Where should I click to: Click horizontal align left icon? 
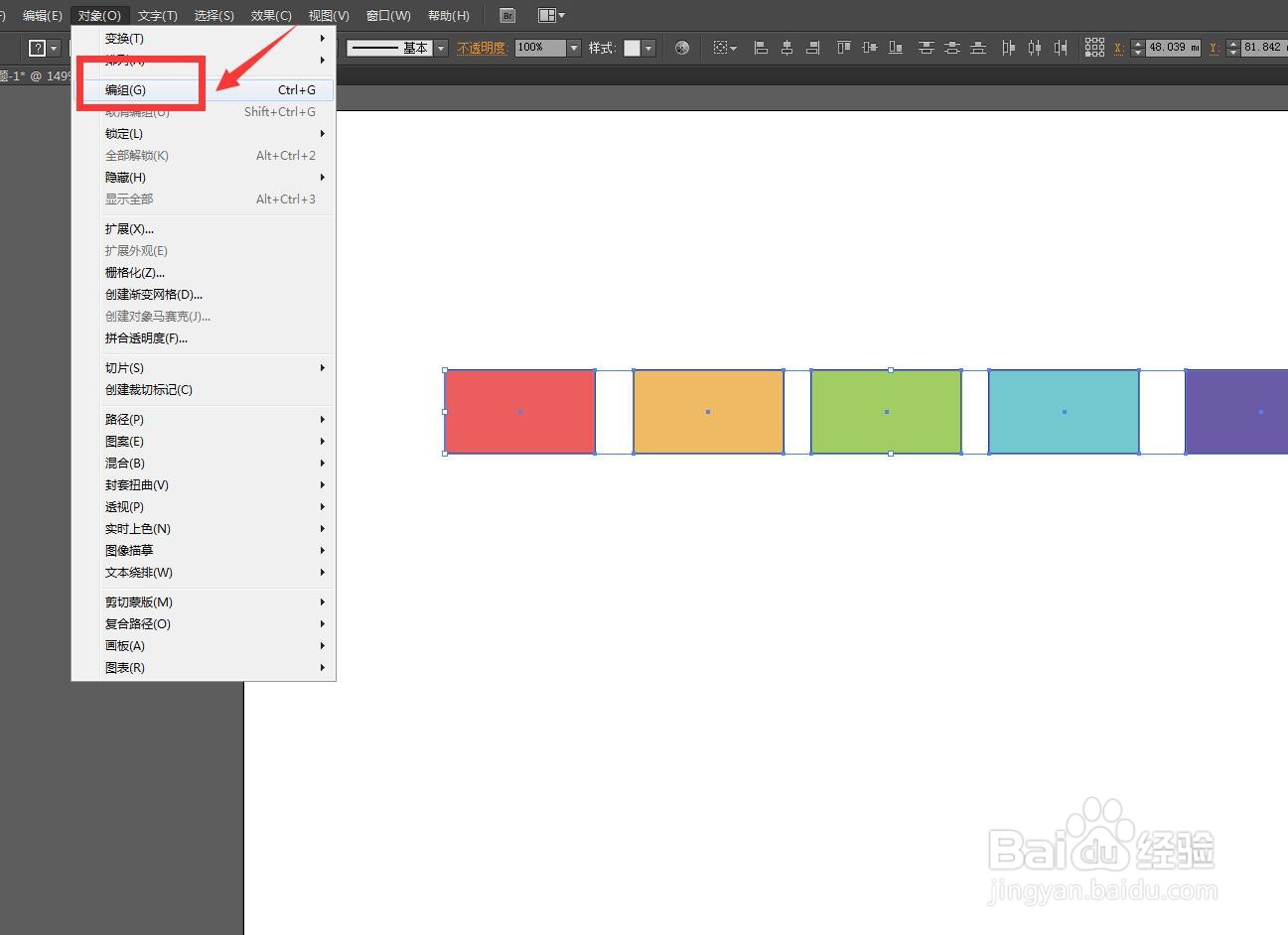(762, 48)
